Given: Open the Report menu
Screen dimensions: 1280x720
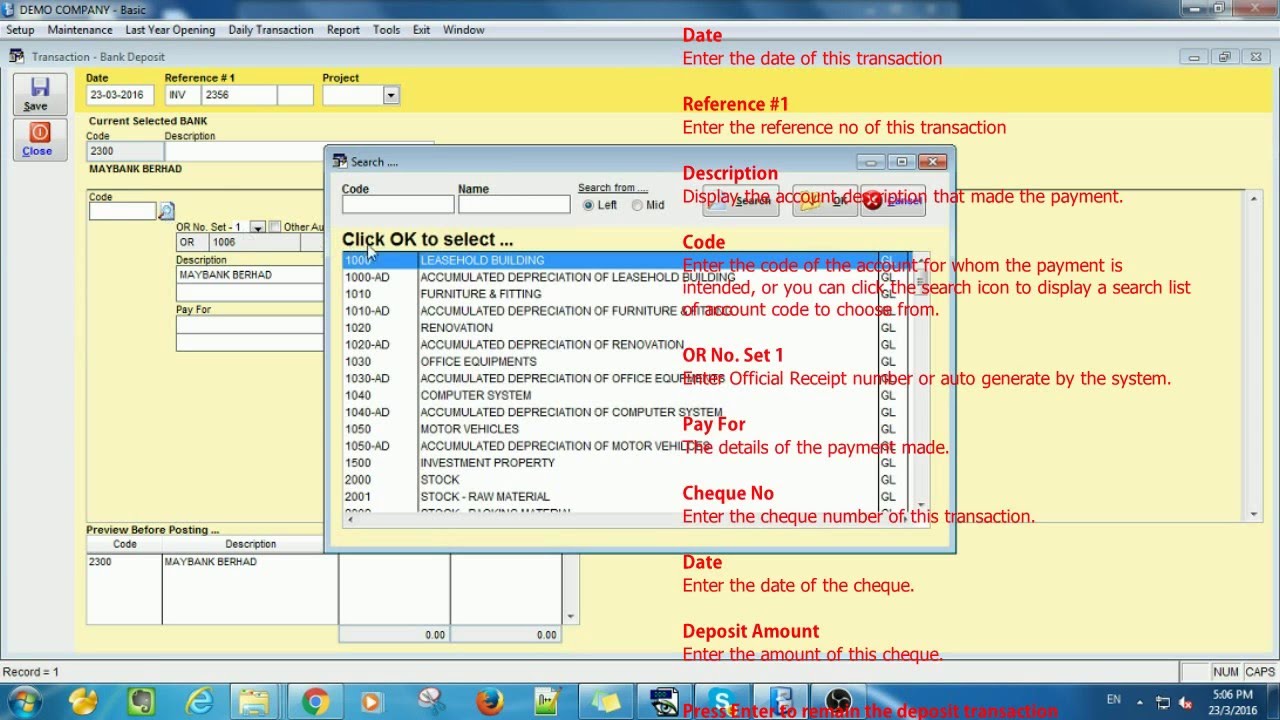Looking at the screenshot, I should click(x=343, y=30).
